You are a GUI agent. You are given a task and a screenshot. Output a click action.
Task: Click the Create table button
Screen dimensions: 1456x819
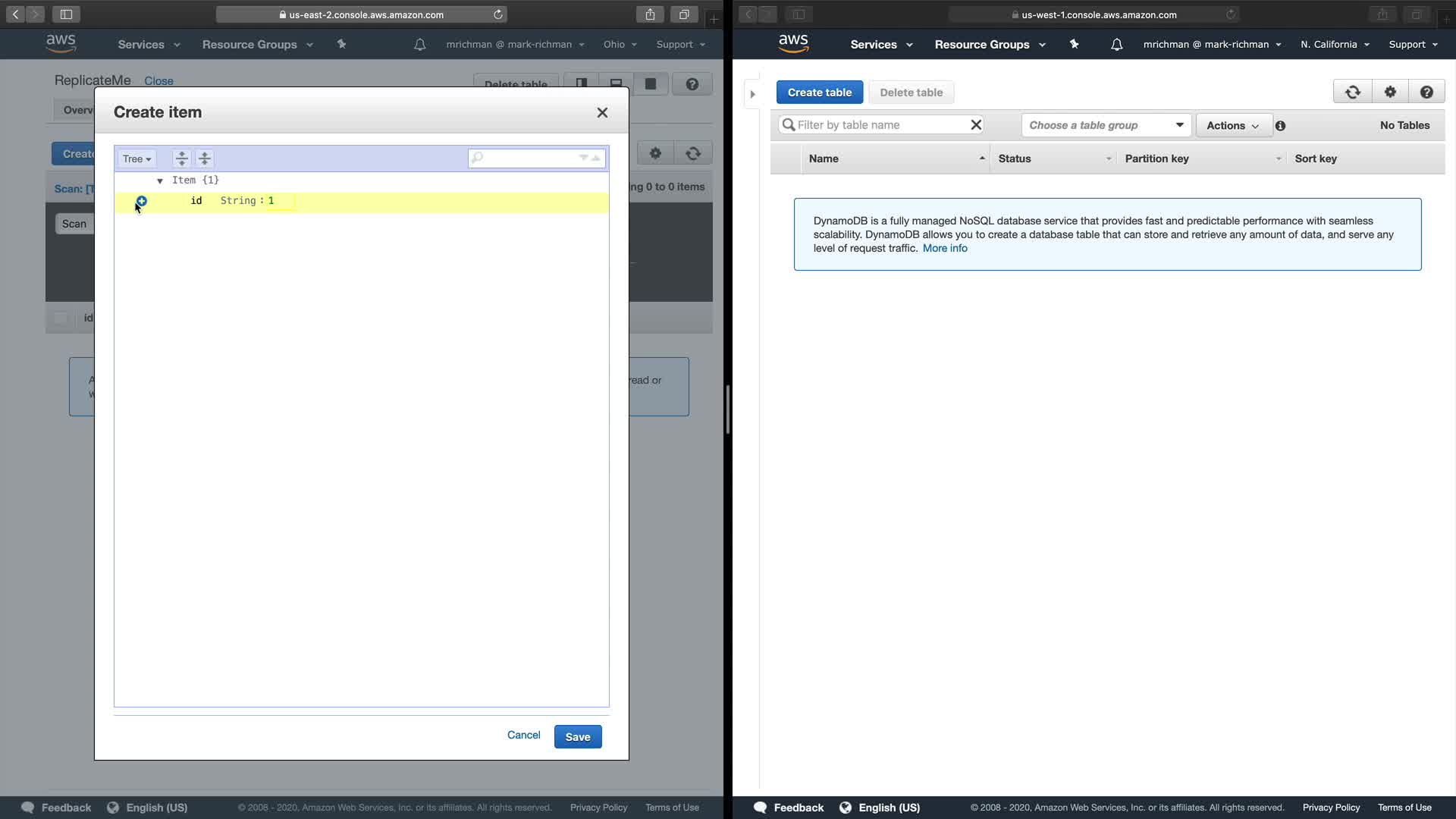819,93
